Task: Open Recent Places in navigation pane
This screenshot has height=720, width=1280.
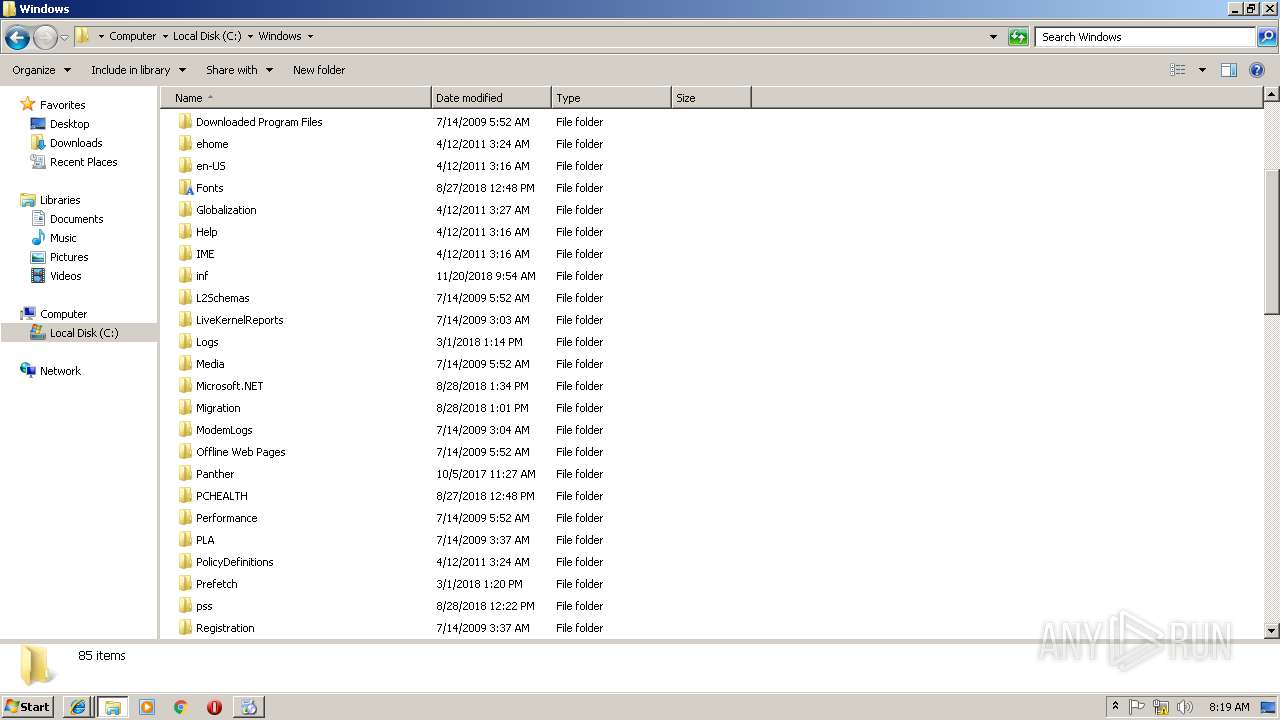Action: pos(83,162)
